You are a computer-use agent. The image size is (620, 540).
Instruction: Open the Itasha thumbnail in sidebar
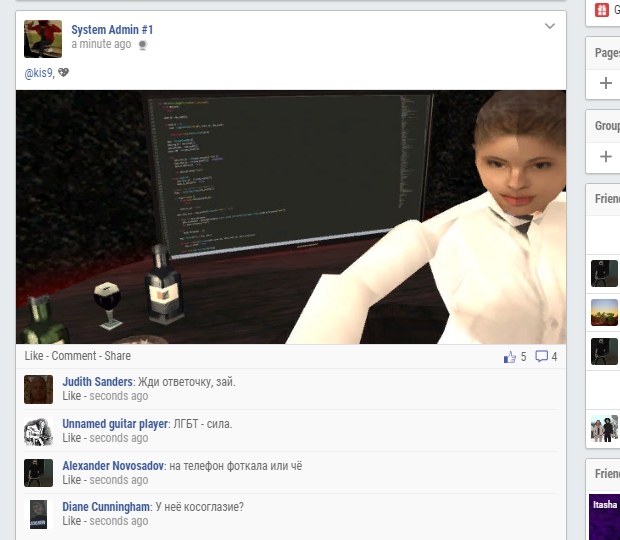point(604,517)
